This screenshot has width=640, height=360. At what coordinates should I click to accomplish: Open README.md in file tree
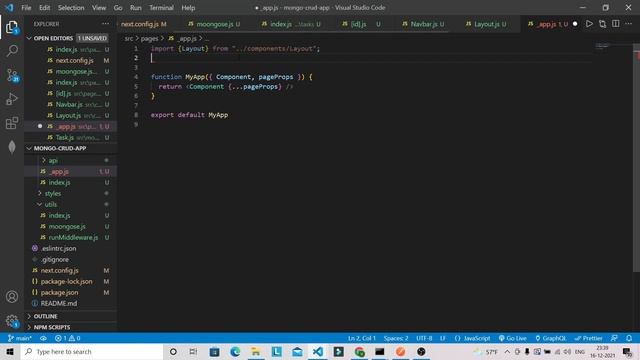point(58,304)
